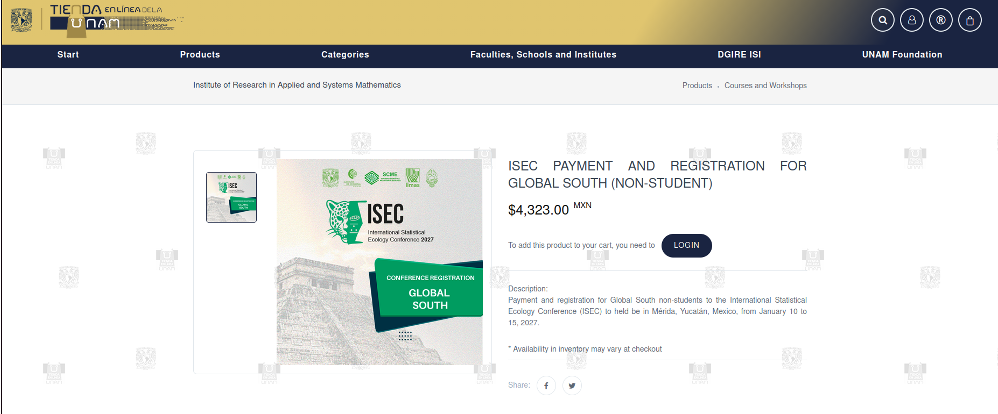Select the ISEC product thumbnail
The image size is (998, 414).
pos(231,197)
